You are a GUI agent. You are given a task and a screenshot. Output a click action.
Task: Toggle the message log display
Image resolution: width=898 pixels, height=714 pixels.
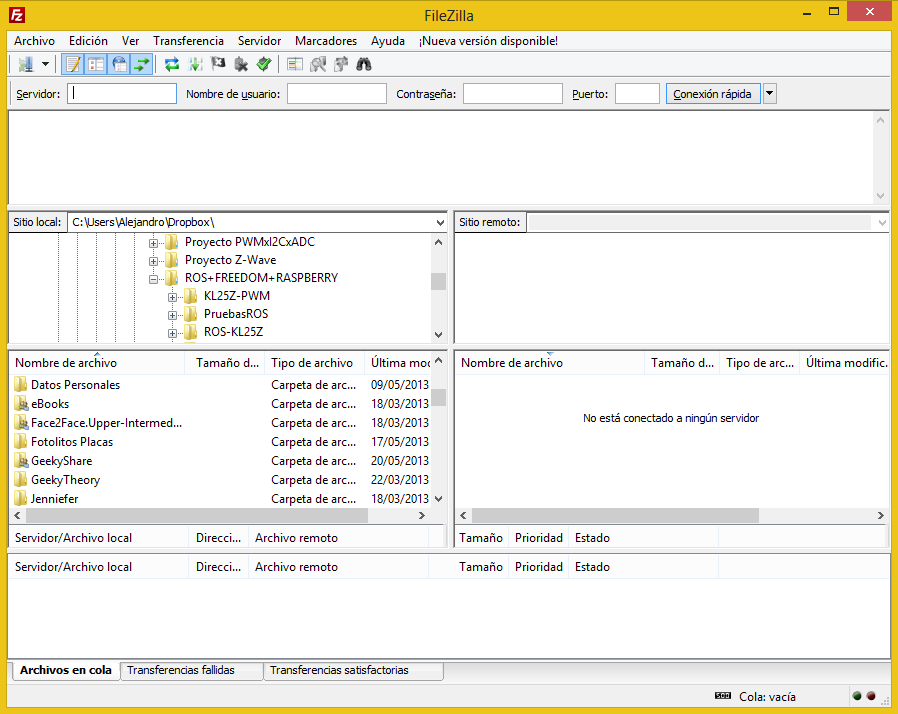pos(73,64)
